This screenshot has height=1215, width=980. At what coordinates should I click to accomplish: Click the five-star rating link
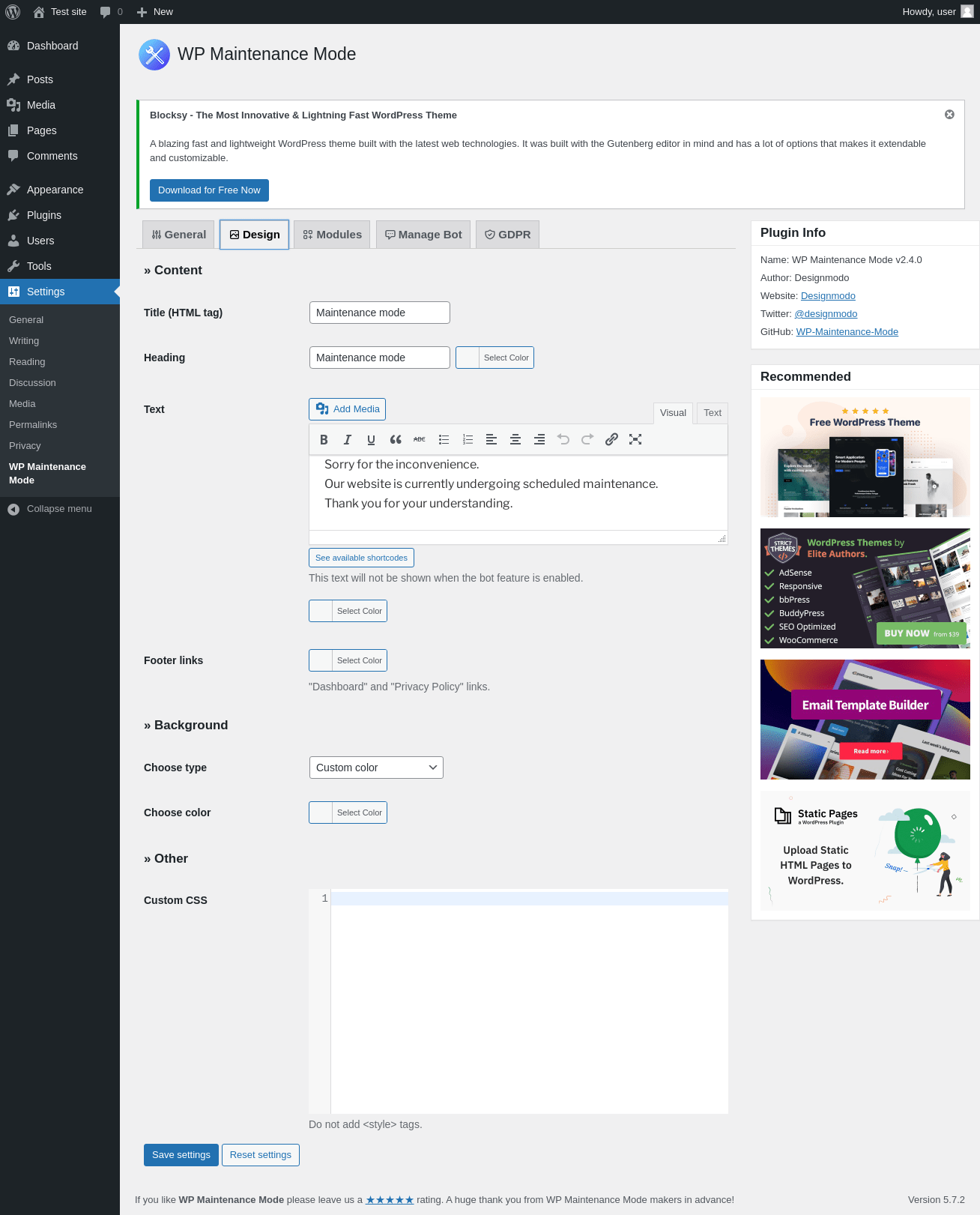[x=390, y=1200]
